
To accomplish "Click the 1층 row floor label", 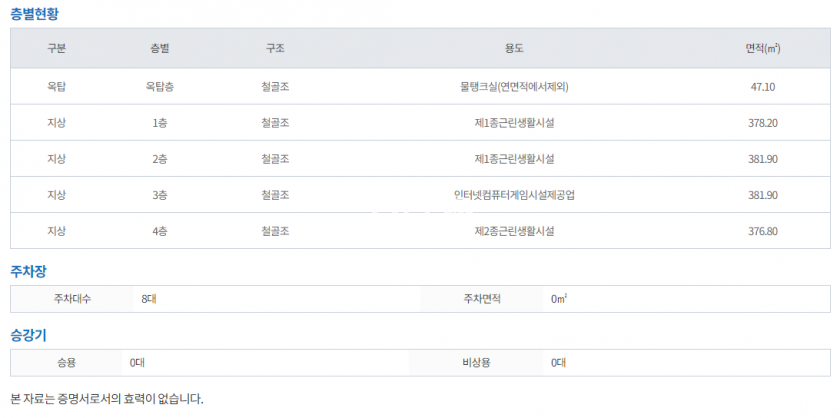I will [x=160, y=123].
